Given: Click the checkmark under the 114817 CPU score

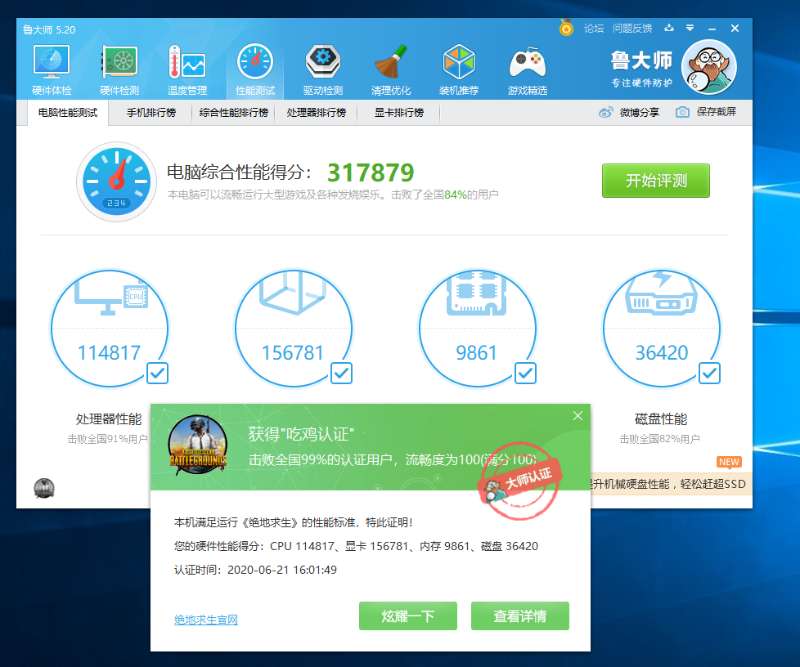Looking at the screenshot, I should pyautogui.click(x=156, y=374).
